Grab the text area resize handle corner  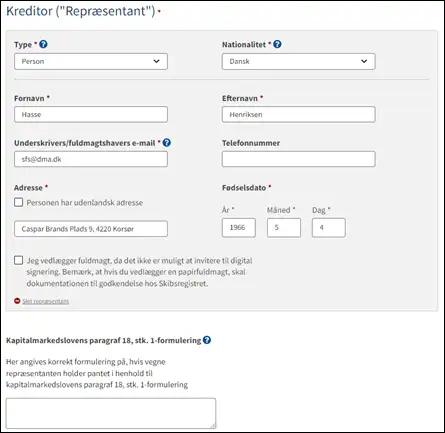coord(213,426)
